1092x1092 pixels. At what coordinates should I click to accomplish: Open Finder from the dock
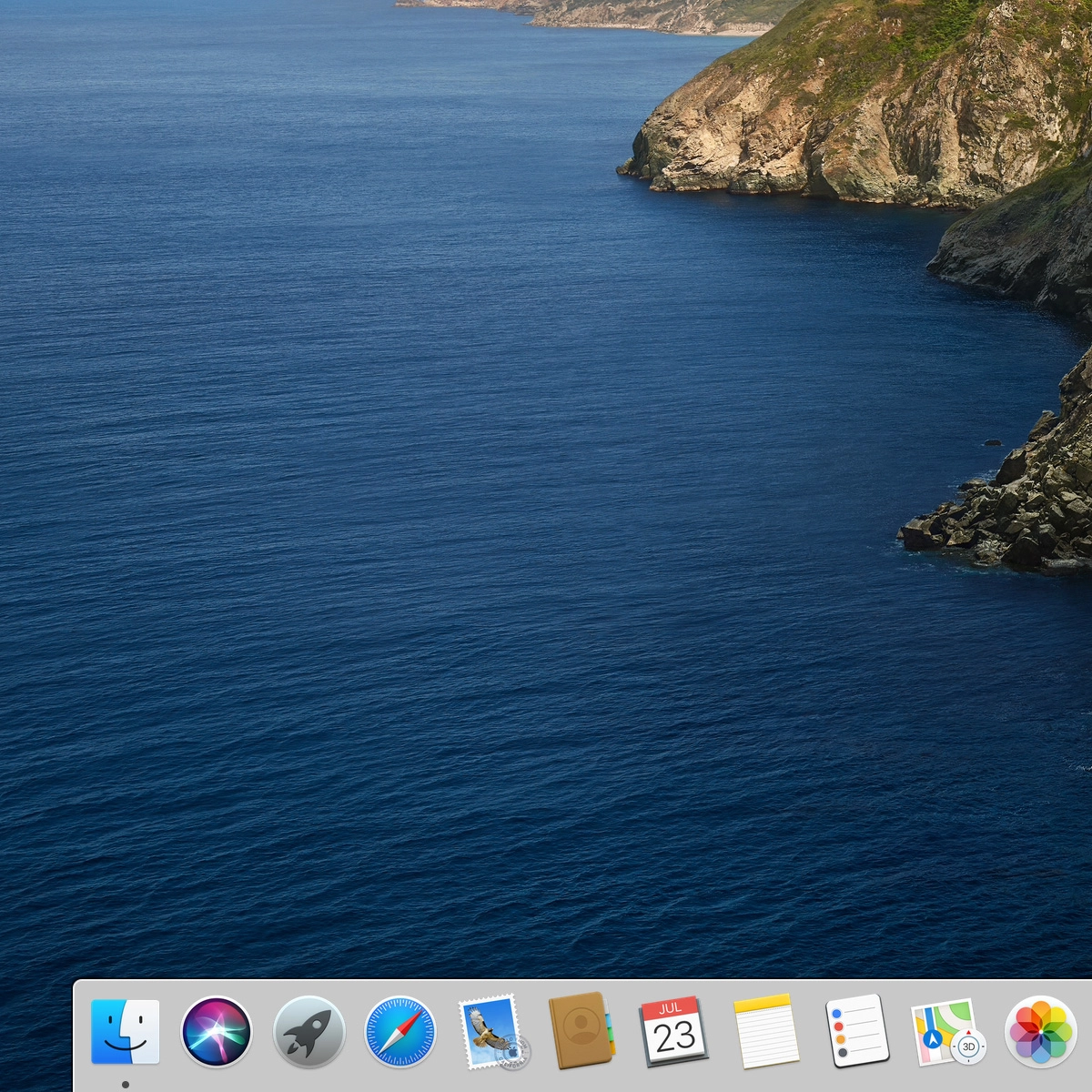pos(126,1032)
